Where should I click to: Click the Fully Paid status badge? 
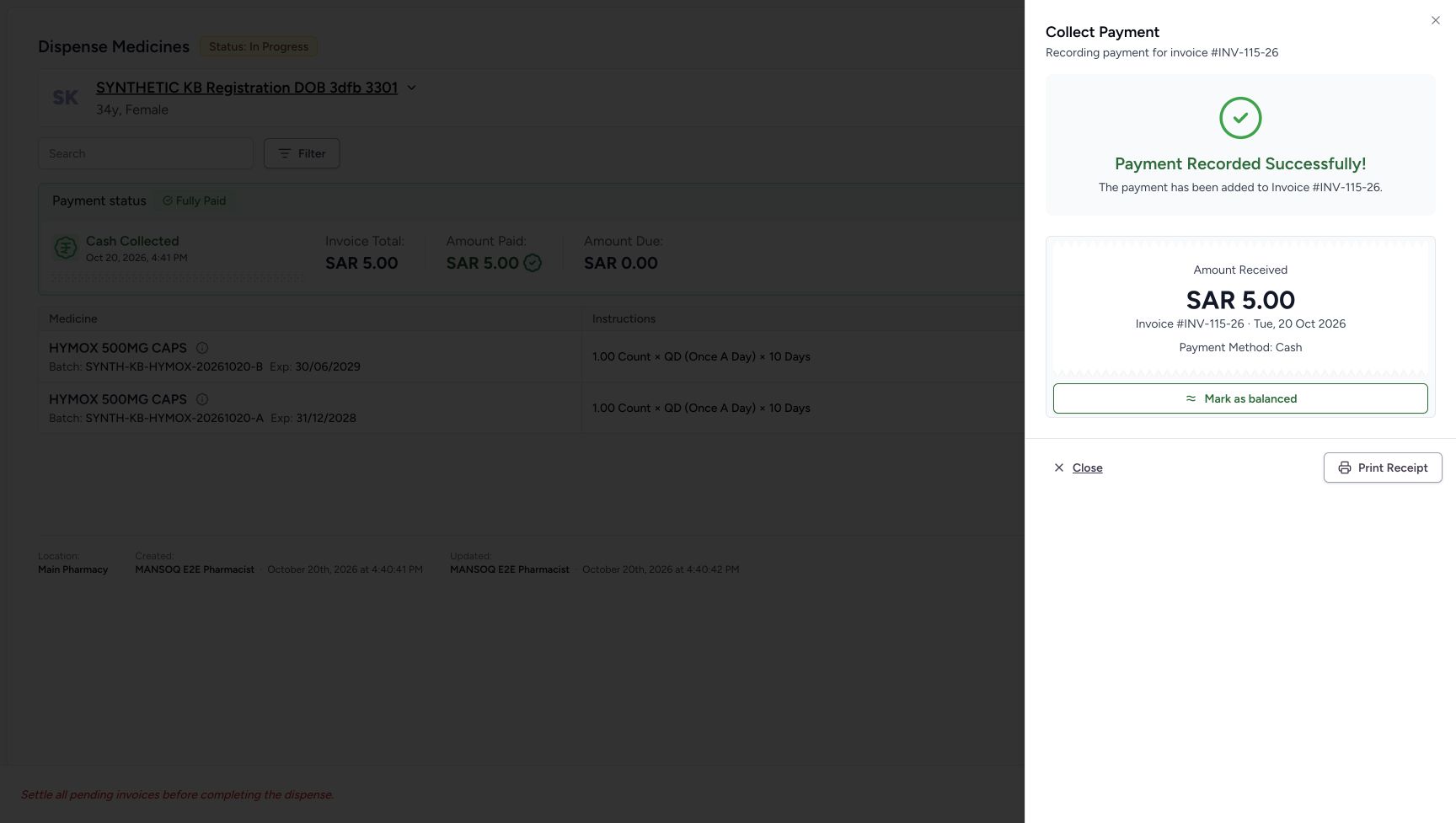coord(194,200)
